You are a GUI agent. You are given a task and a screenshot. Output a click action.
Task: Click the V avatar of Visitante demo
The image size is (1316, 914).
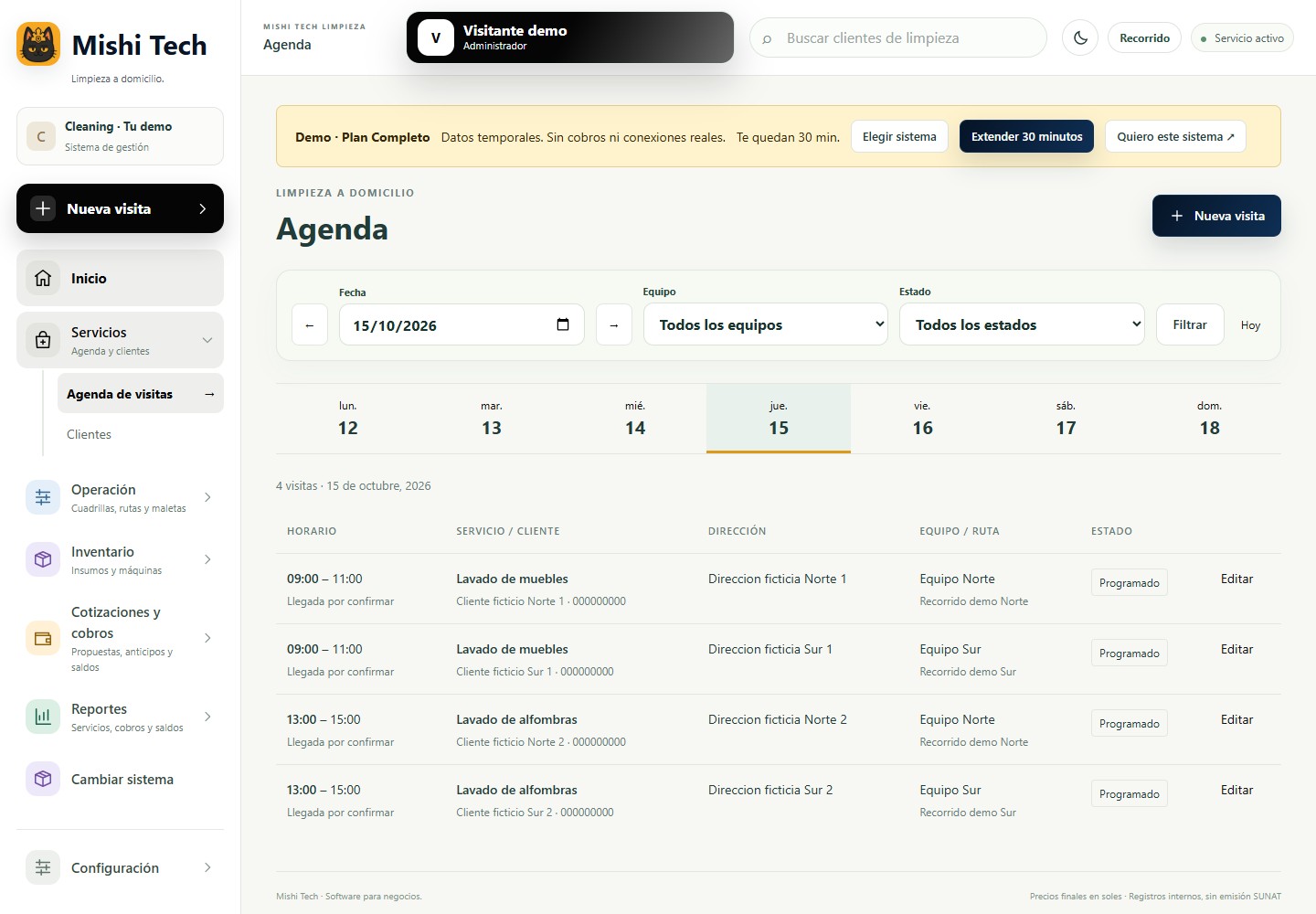click(436, 37)
